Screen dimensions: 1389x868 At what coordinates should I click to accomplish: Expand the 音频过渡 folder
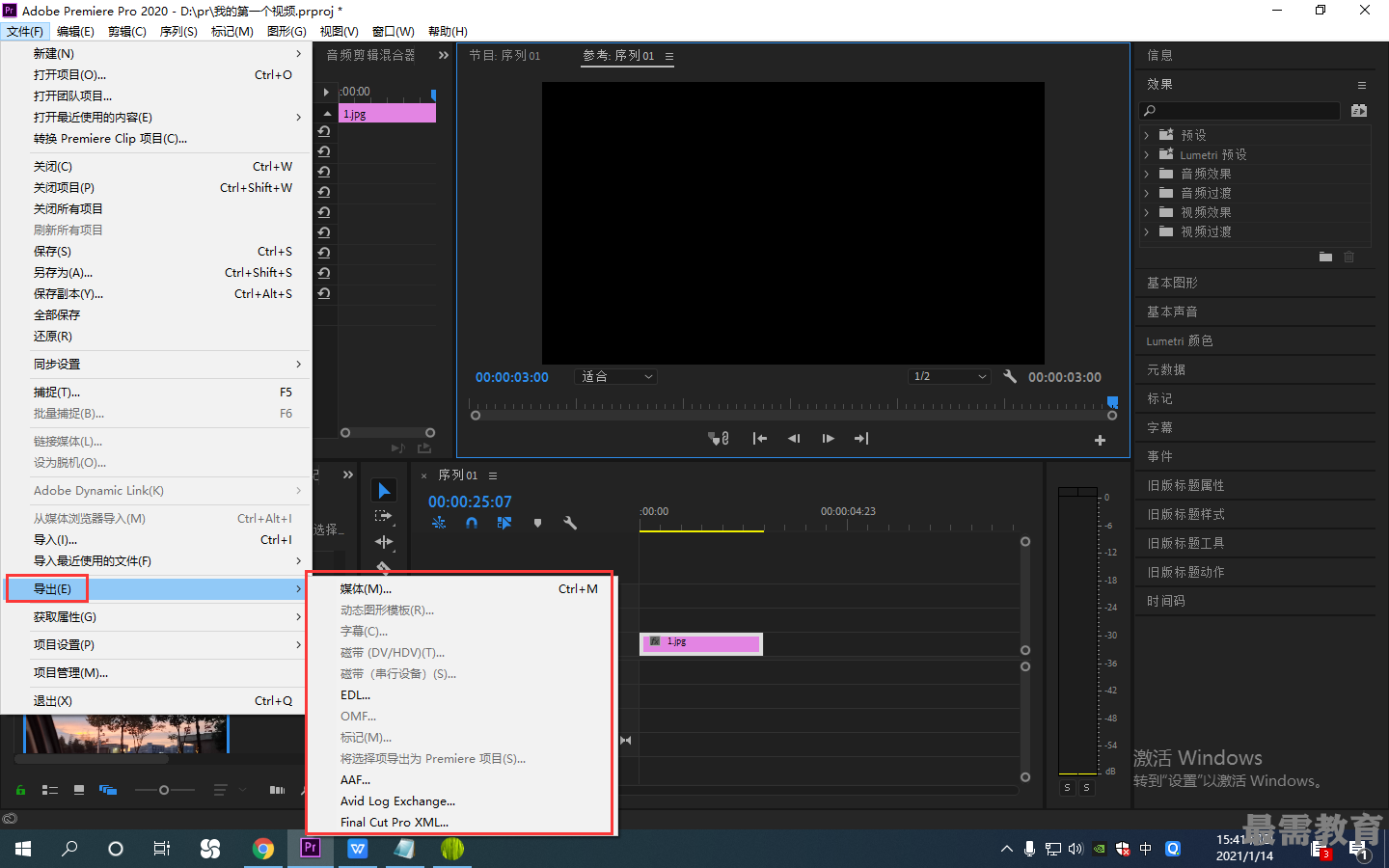(x=1147, y=193)
